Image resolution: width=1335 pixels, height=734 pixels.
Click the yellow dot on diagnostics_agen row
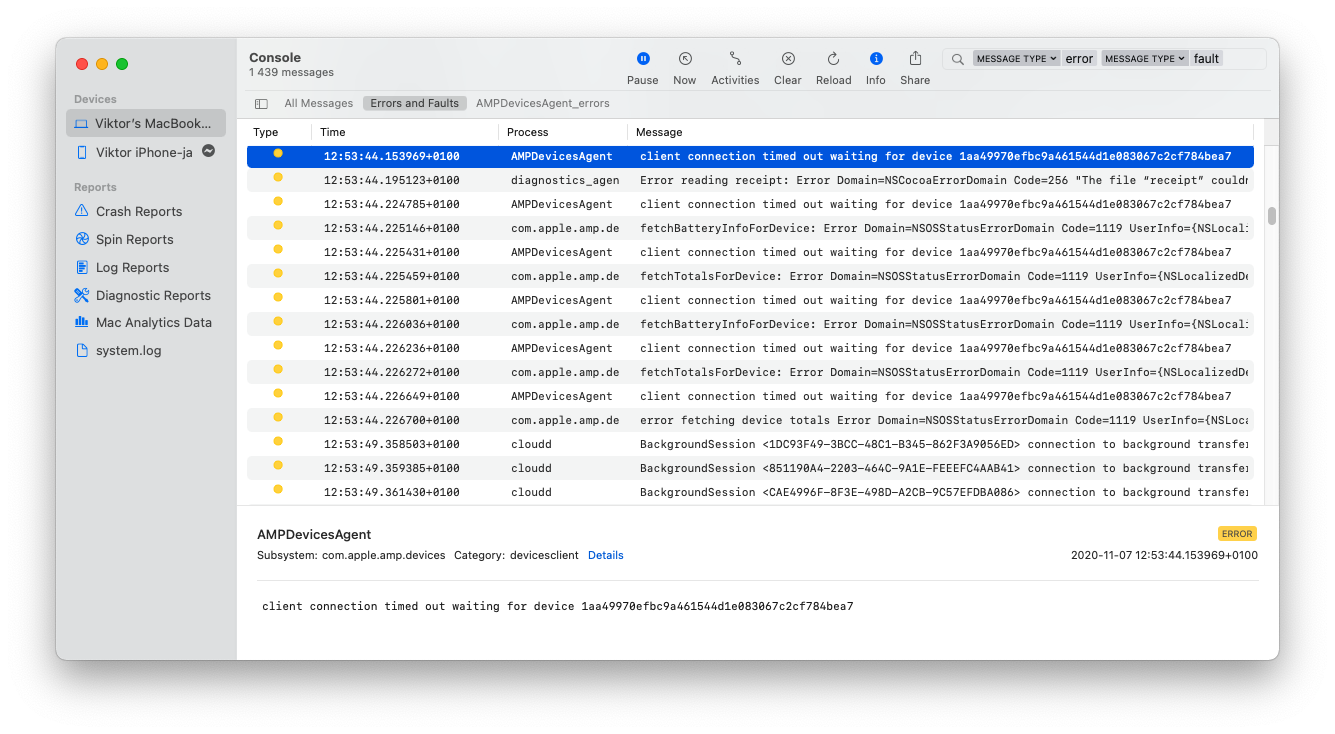[x=278, y=177]
